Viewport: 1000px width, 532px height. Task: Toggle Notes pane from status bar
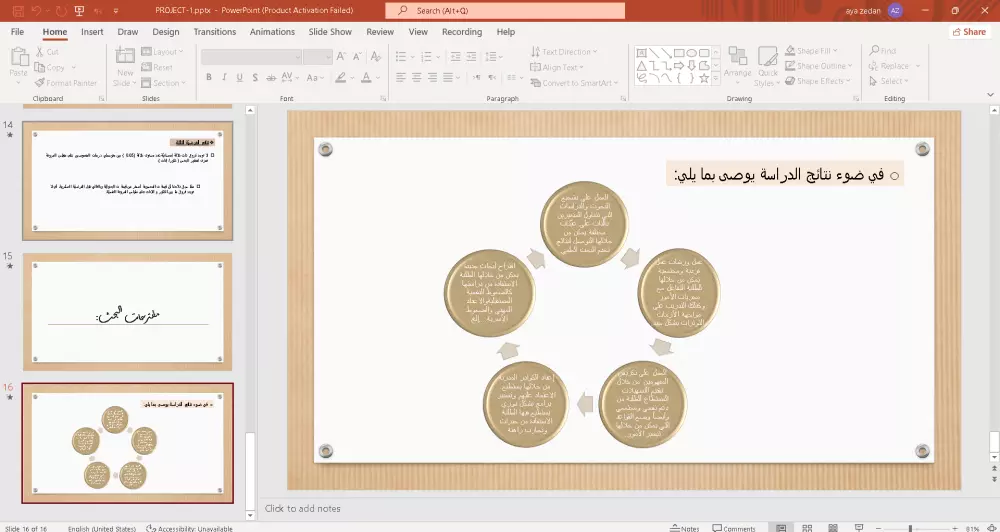(x=685, y=528)
